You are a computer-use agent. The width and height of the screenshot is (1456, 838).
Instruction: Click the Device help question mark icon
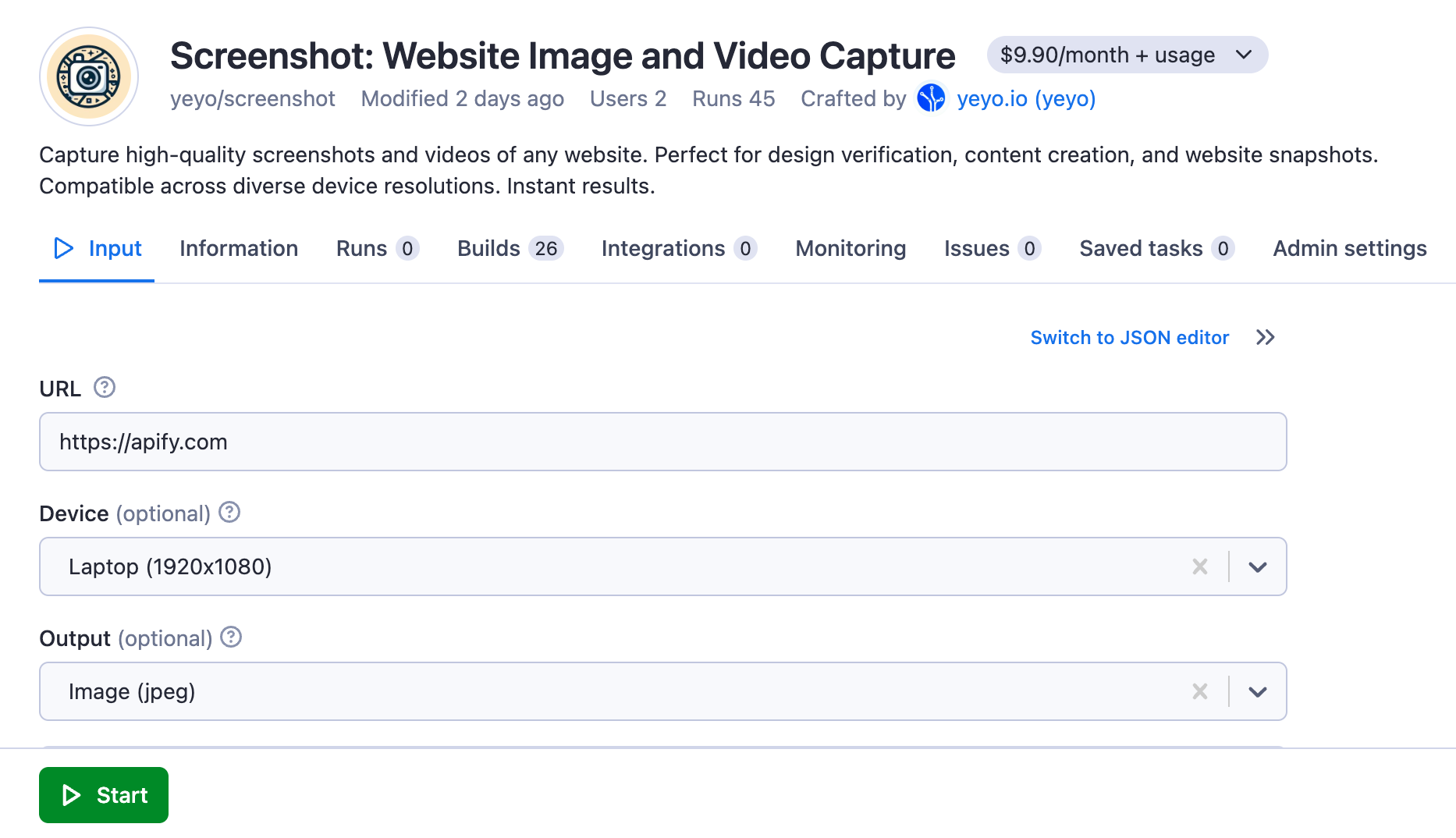tap(229, 513)
